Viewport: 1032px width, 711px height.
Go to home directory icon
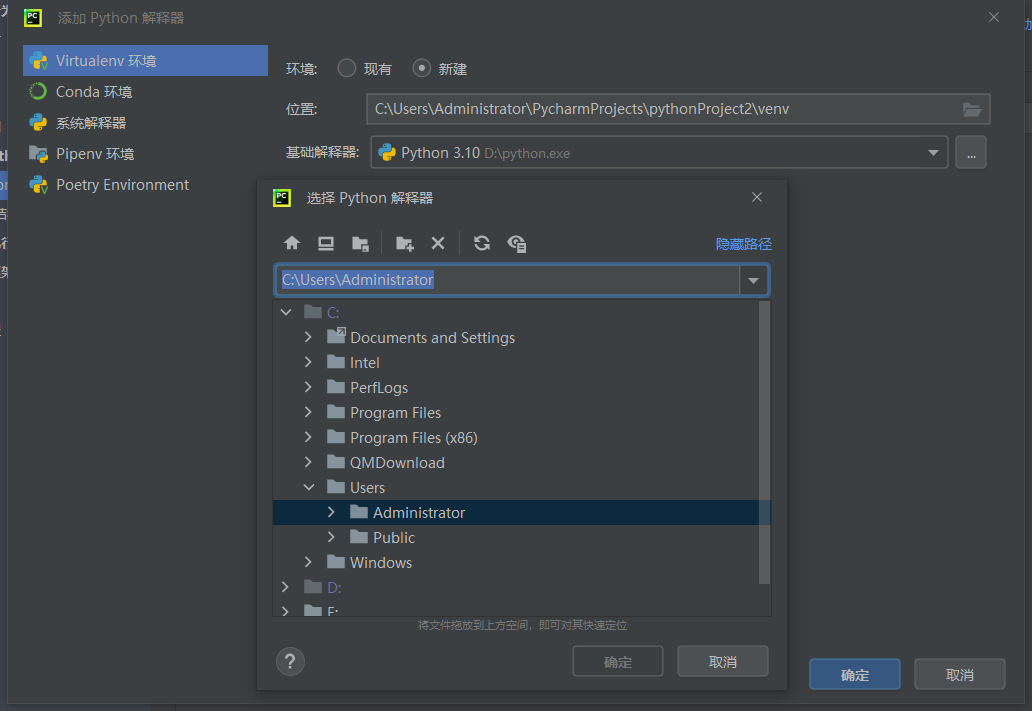[x=292, y=243]
